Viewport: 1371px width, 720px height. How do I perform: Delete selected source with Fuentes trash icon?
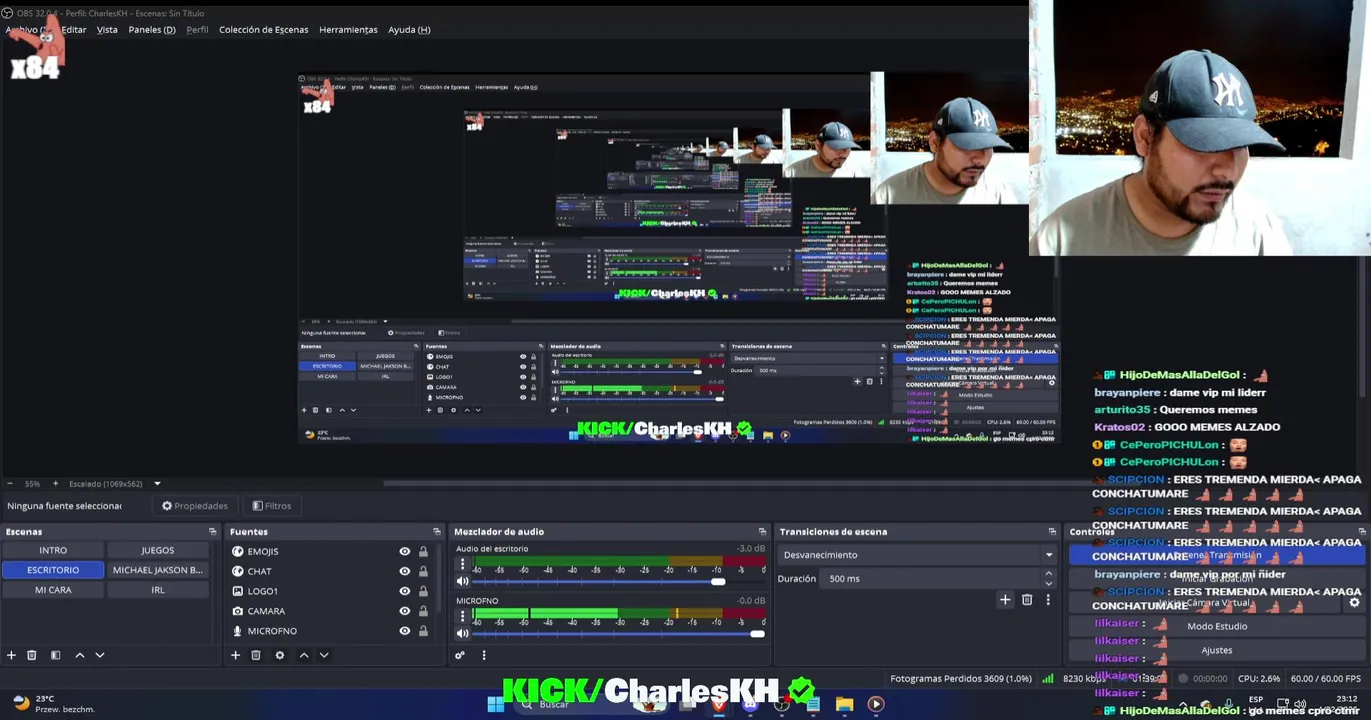256,655
